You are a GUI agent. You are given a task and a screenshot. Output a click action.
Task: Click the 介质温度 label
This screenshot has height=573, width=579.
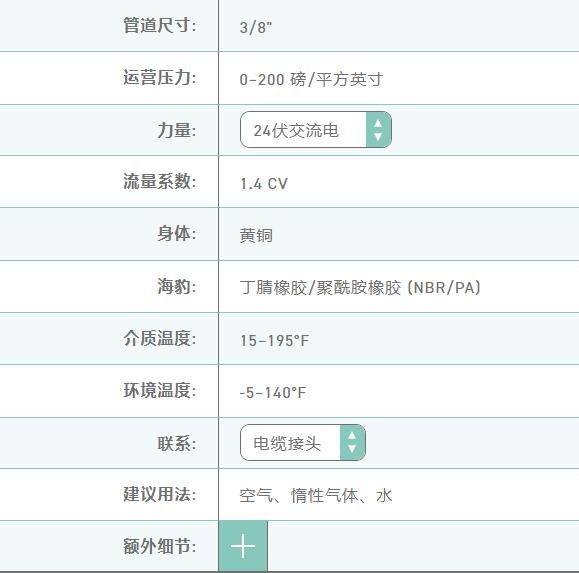coord(160,339)
